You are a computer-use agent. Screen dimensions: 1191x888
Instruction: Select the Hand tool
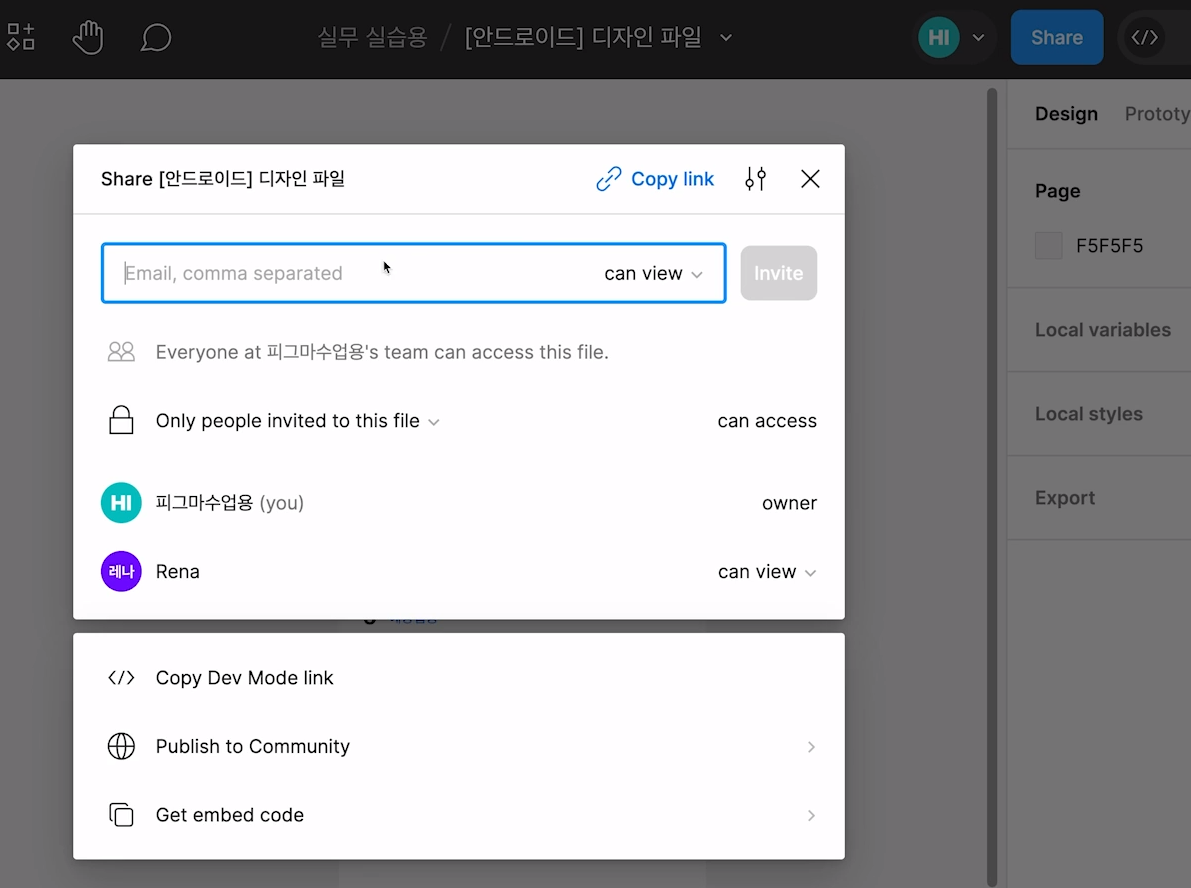[88, 37]
